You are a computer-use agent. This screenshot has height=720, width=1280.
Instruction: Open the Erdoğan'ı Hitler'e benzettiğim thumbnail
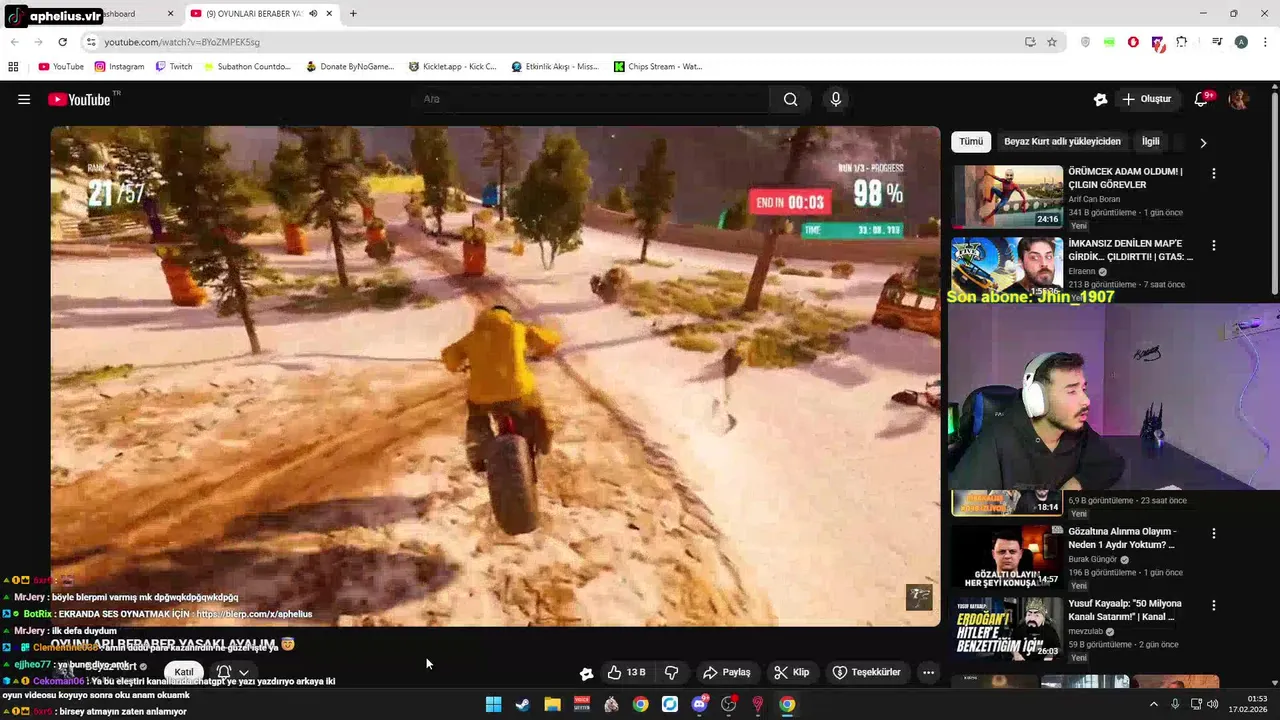tap(1007, 628)
